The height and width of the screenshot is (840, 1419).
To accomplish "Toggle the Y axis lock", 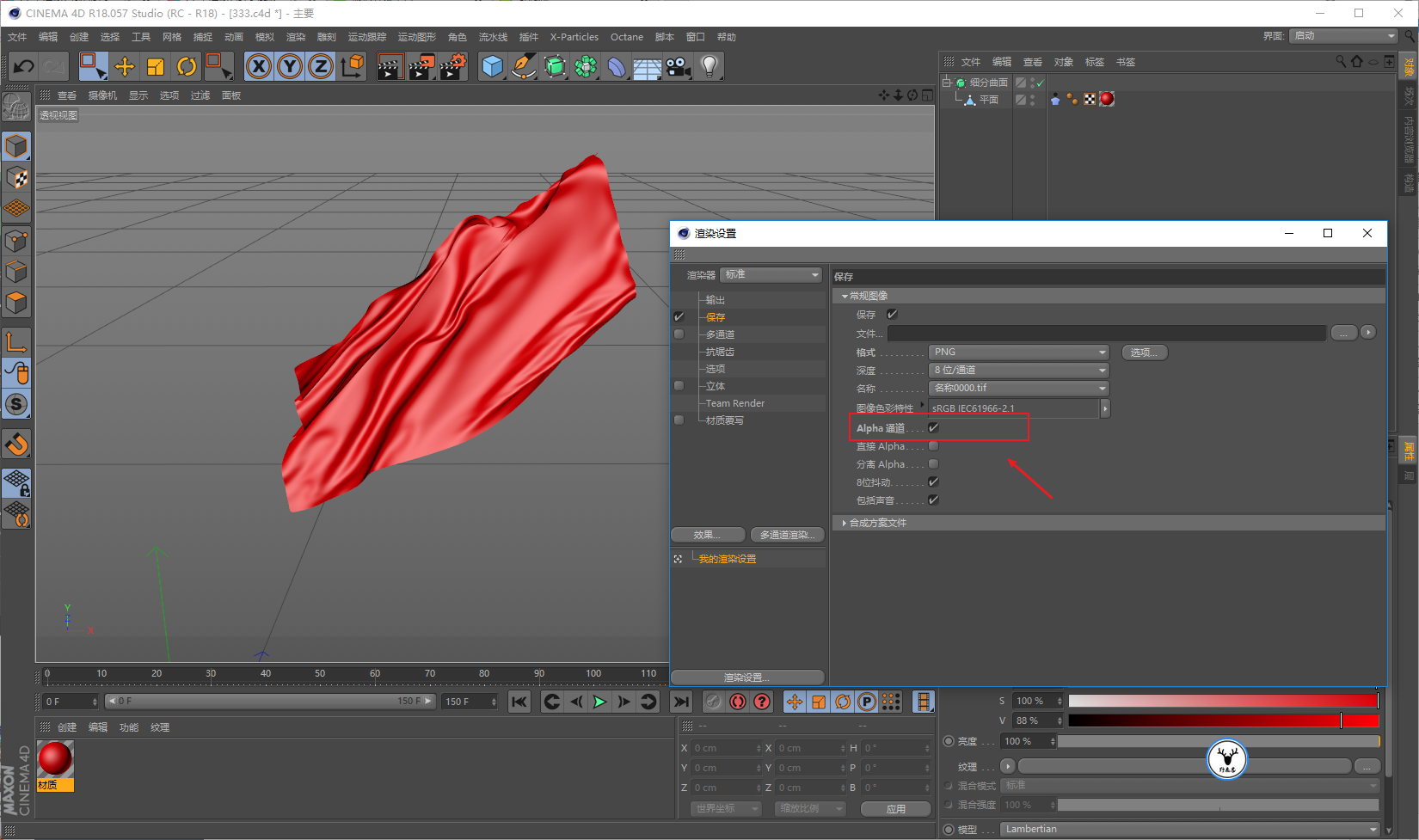I will 290,66.
